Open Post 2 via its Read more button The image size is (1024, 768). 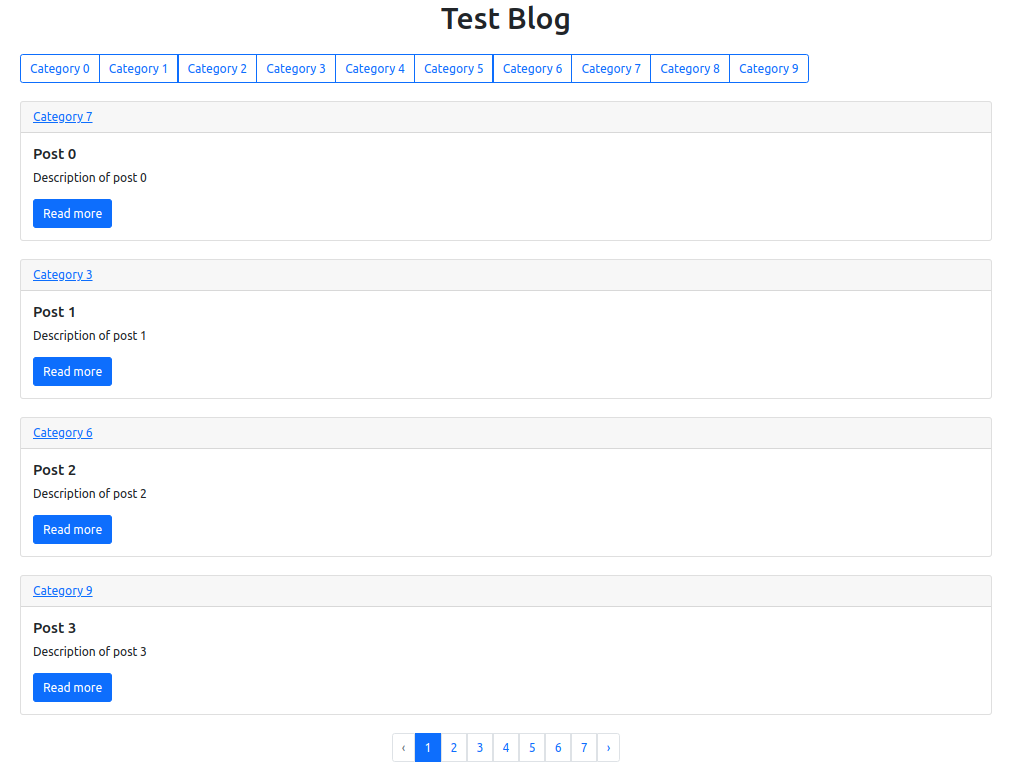click(x=72, y=529)
